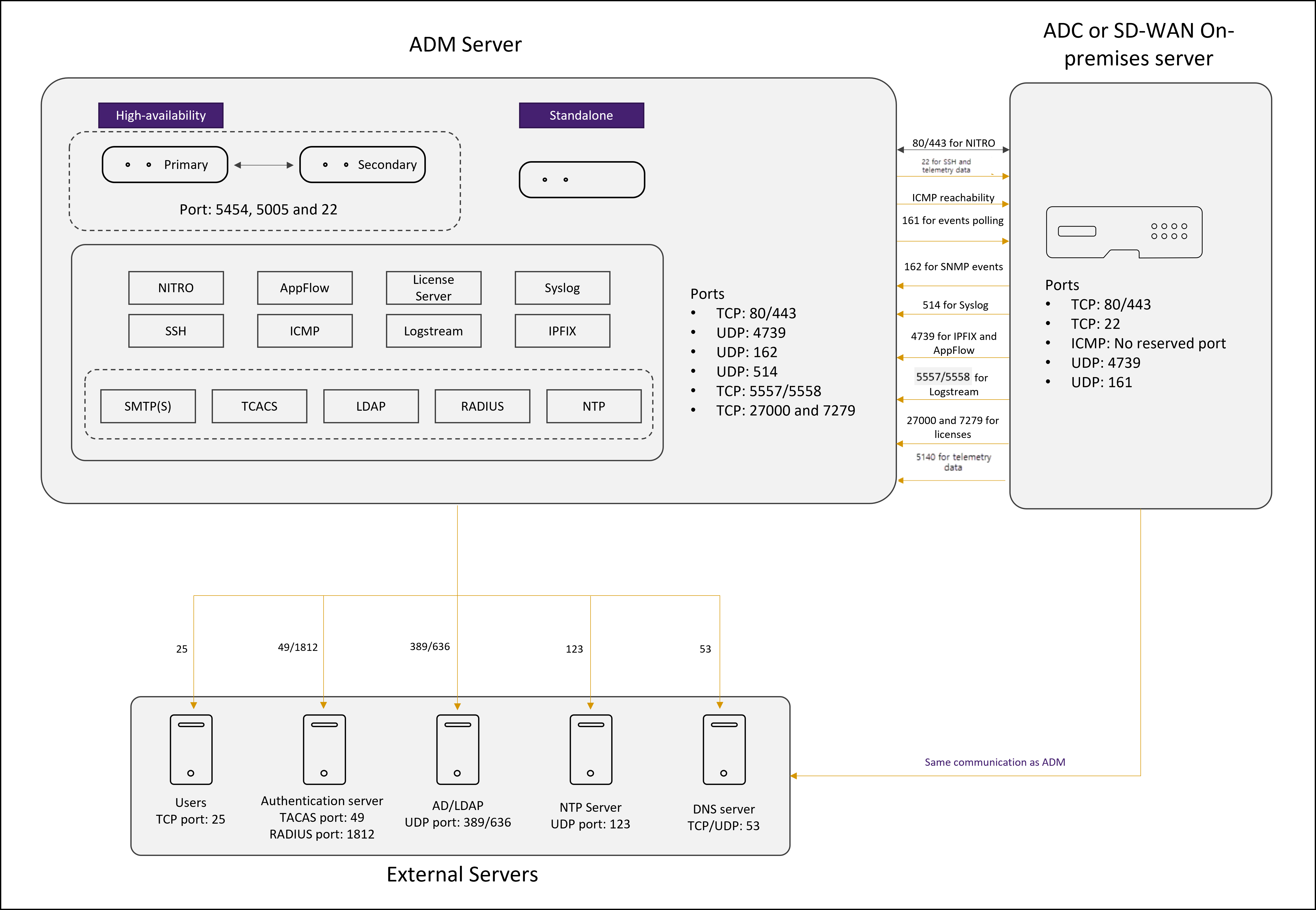Click '5140 for telemetry data' label
The width and height of the screenshot is (1316, 910).
click(953, 462)
